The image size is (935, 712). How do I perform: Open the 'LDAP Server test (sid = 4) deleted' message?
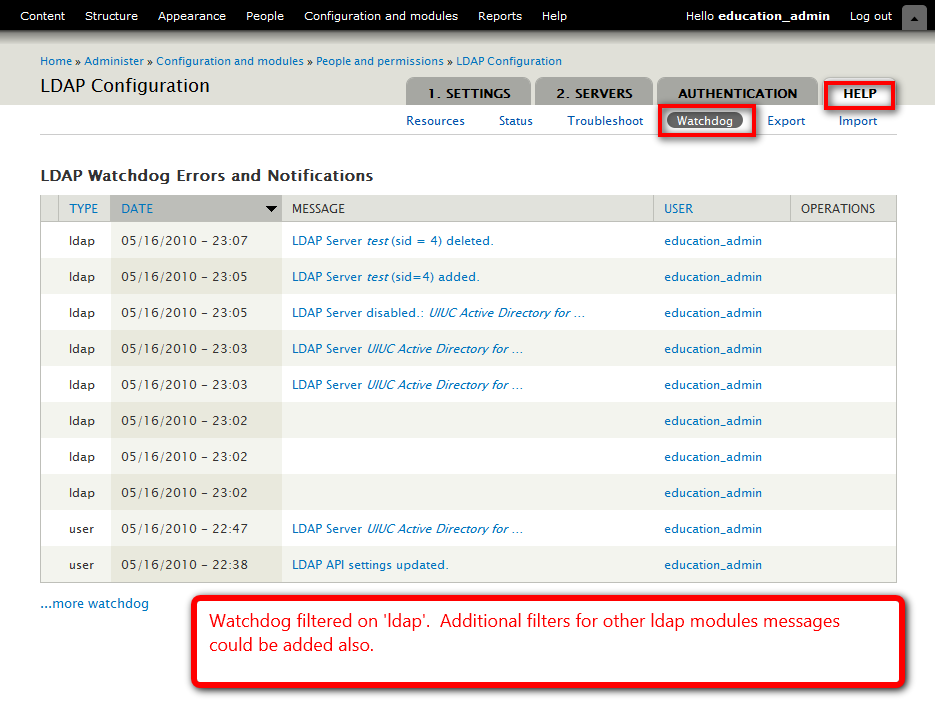[392, 241]
